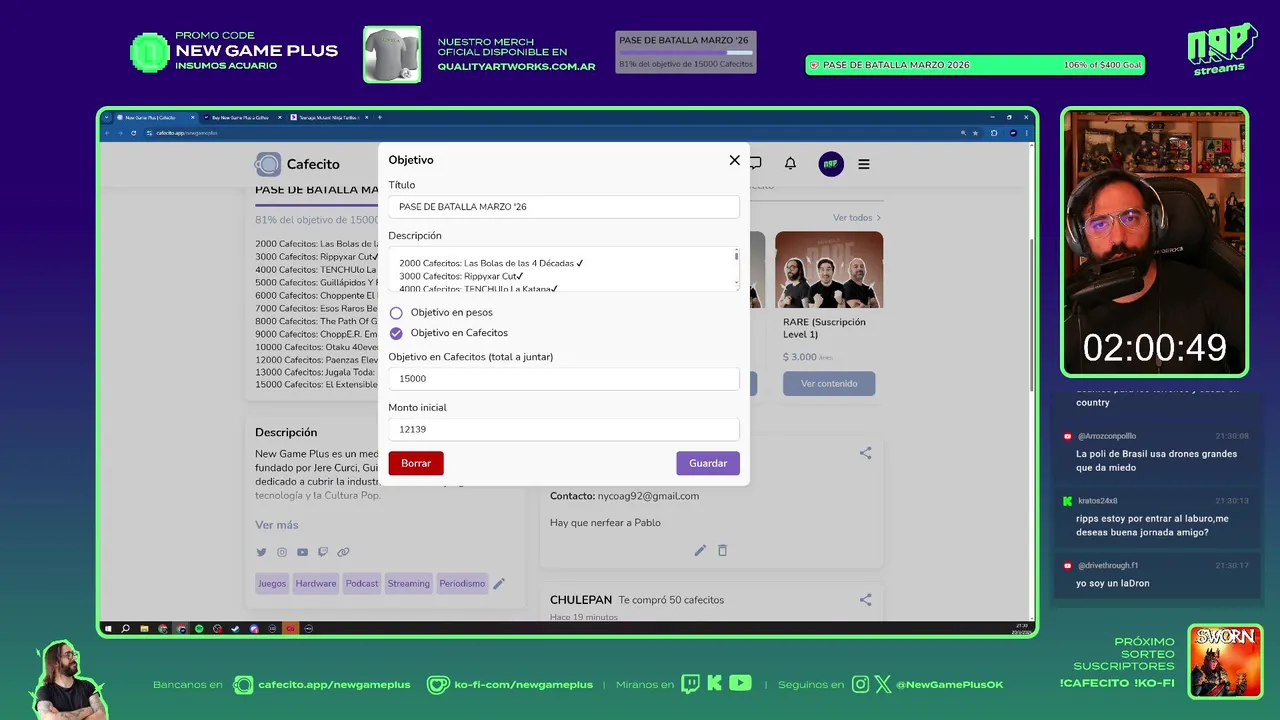Open Spotify from the taskbar
This screenshot has height=720, width=1280.
pos(199,628)
